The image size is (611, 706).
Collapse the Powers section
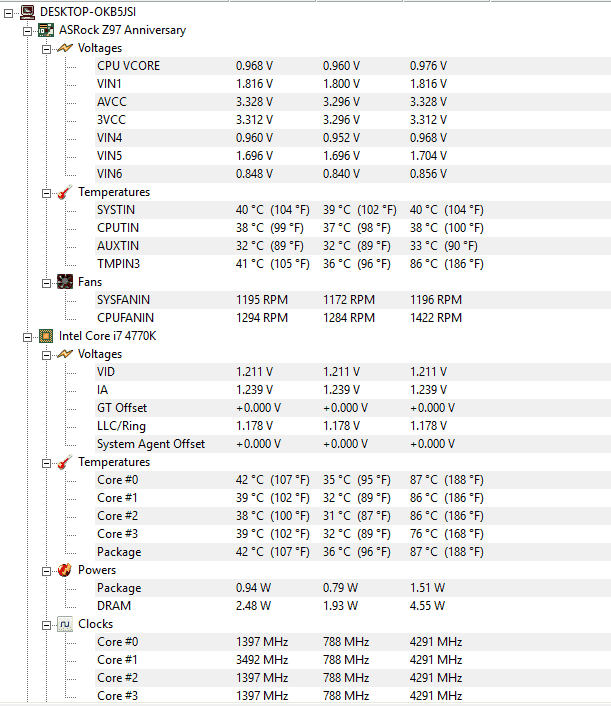(46, 571)
